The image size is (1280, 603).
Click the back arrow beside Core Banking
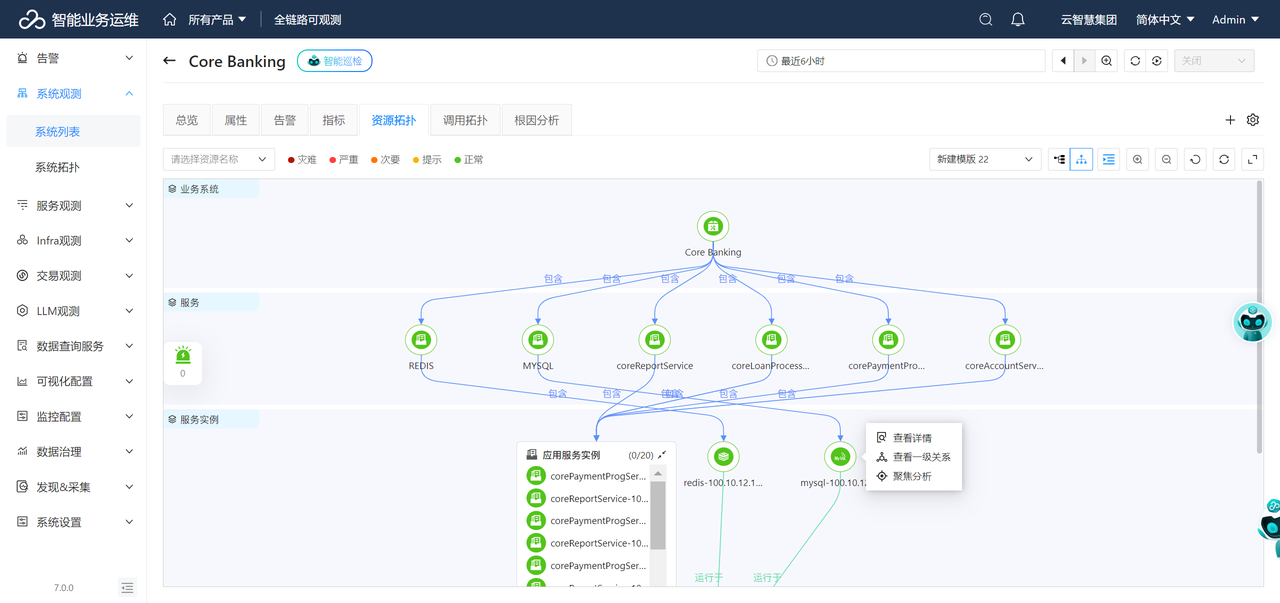click(169, 61)
